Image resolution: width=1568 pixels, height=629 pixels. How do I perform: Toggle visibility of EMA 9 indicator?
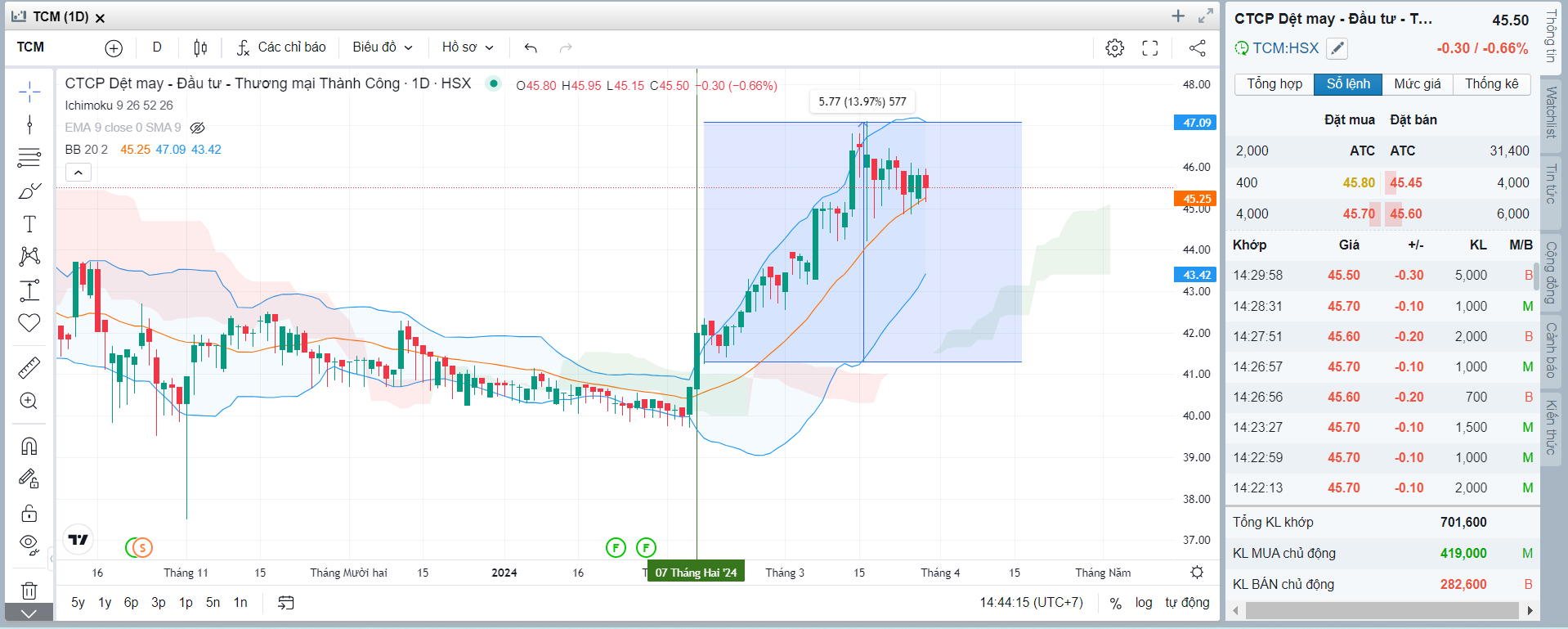point(197,128)
